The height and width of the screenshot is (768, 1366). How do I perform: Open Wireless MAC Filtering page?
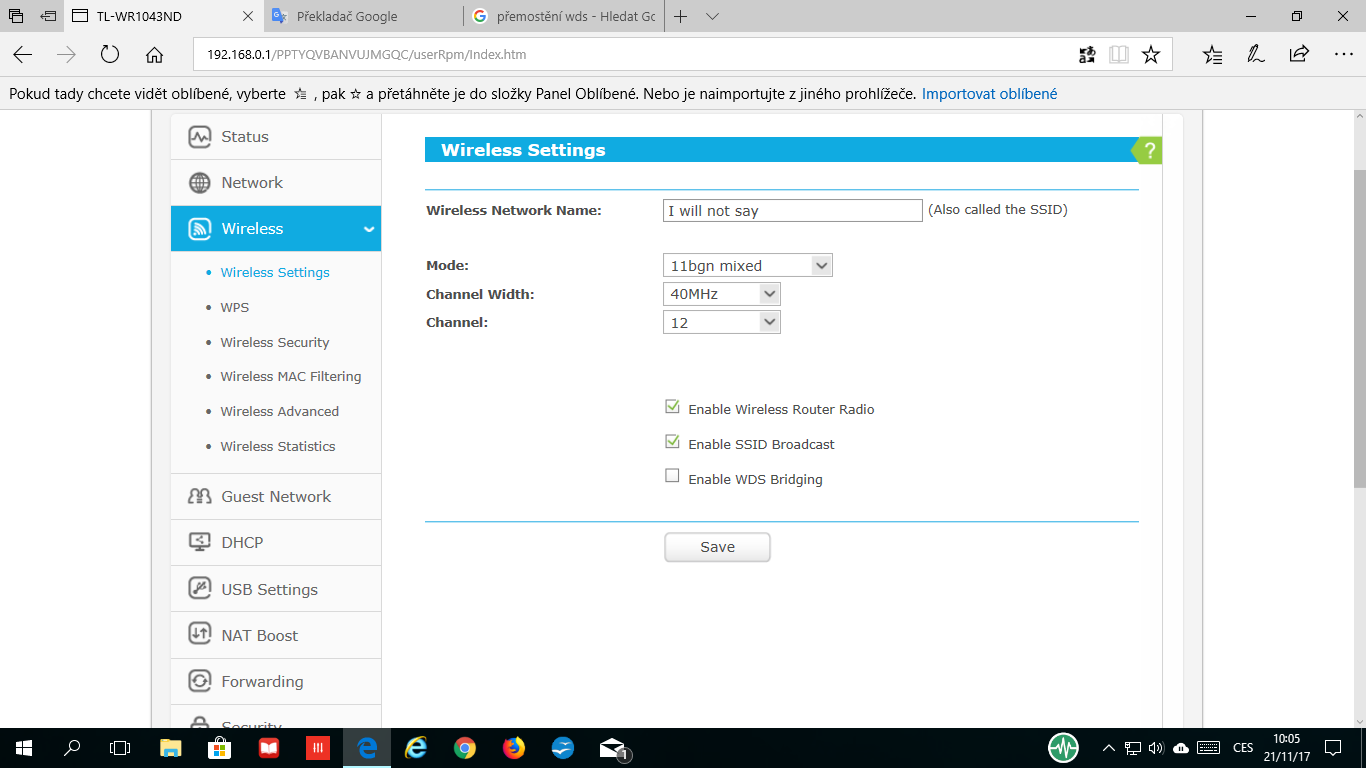click(x=291, y=376)
